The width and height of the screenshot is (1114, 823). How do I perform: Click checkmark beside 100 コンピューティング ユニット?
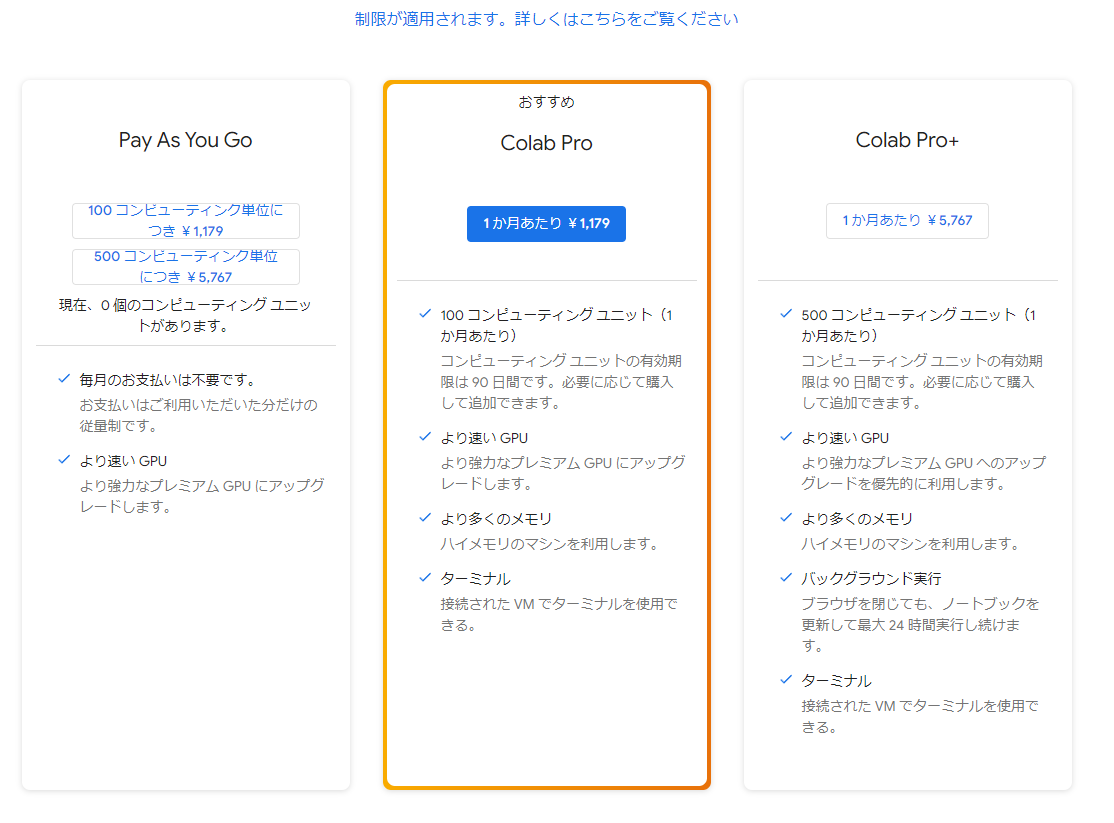point(425,313)
